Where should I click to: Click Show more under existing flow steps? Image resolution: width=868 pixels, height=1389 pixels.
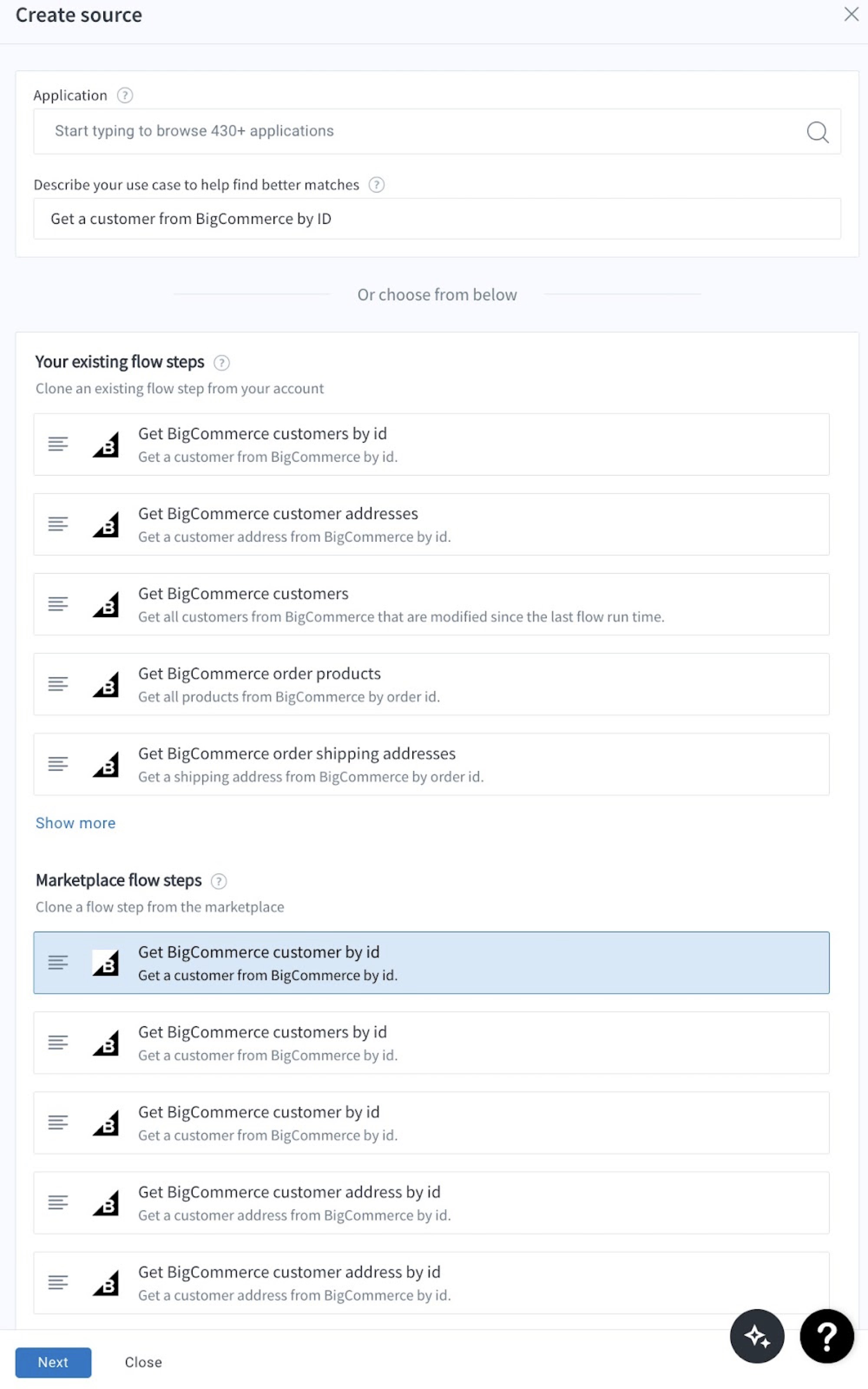75,823
